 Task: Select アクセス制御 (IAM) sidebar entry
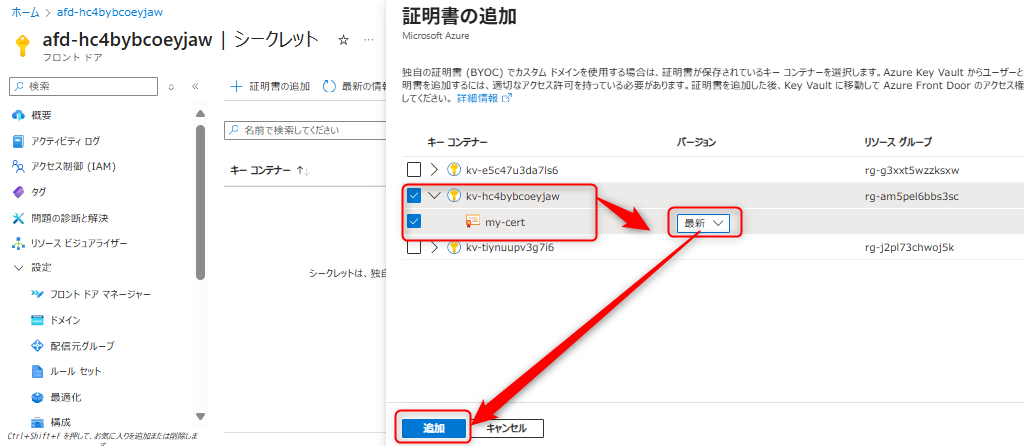[x=73, y=167]
